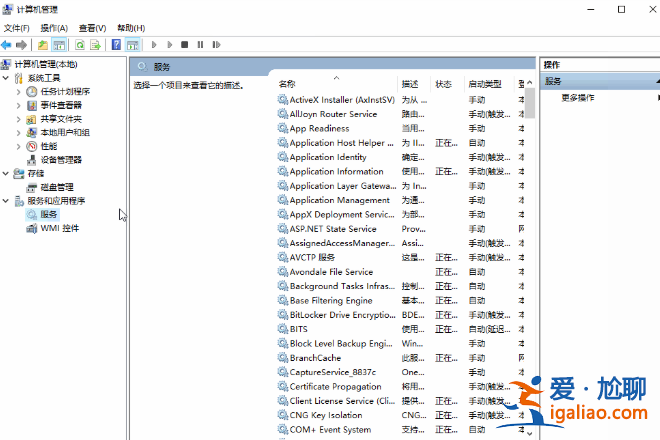The width and height of the screenshot is (660, 440).
Task: Select CaptureService_8837c row
Action: tap(333, 372)
